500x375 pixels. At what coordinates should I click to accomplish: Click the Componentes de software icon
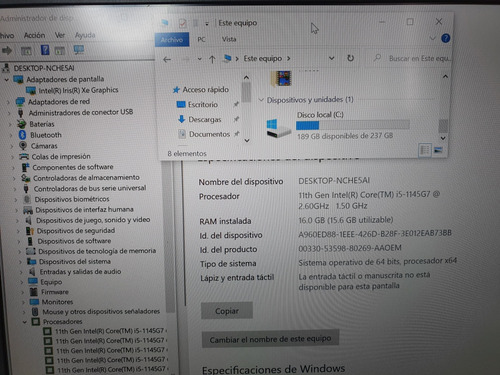[25, 167]
